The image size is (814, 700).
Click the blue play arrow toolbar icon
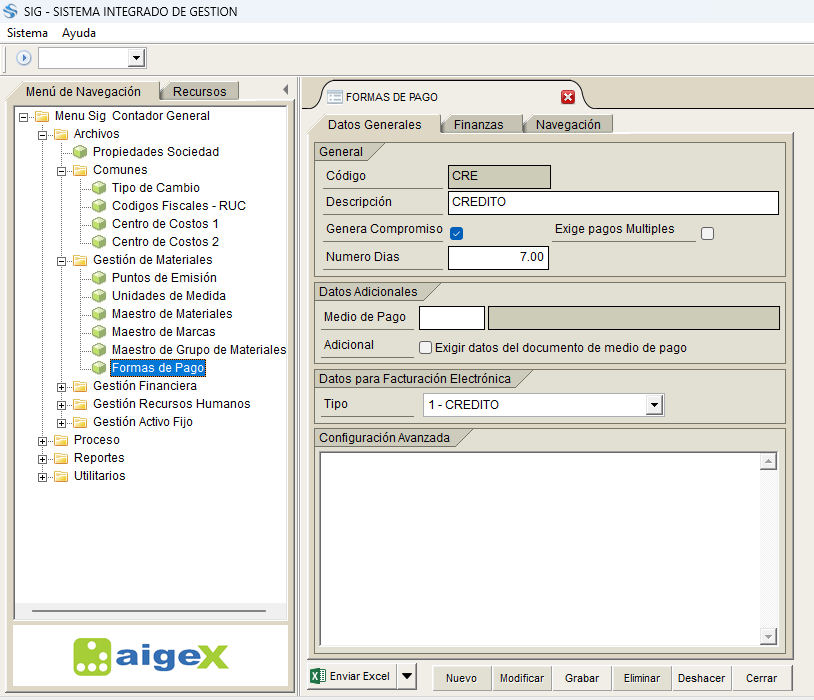coord(23,58)
